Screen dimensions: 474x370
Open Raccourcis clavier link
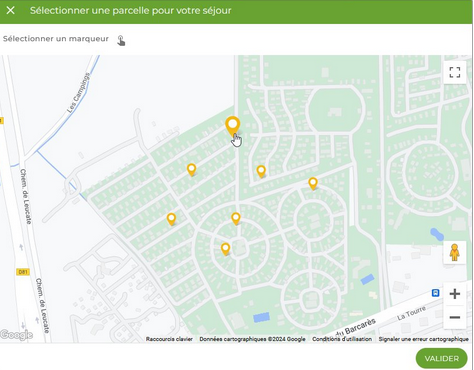tap(169, 339)
